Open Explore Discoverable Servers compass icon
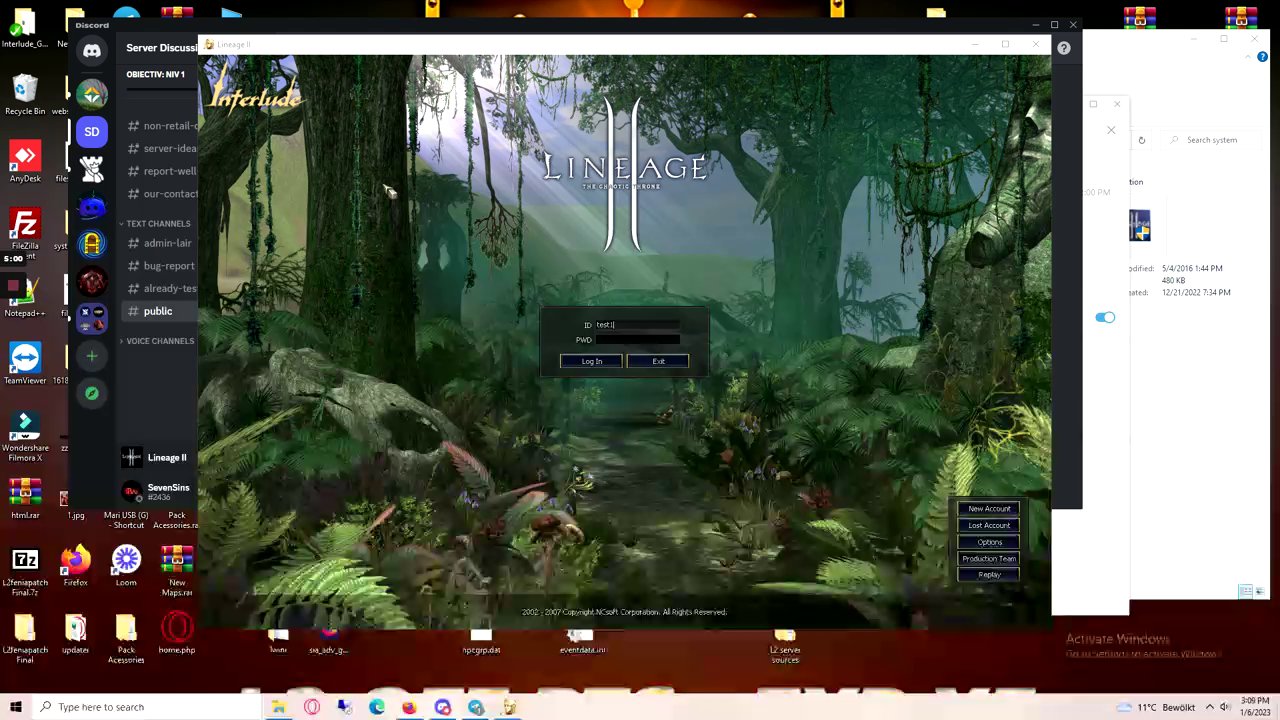 [x=92, y=393]
